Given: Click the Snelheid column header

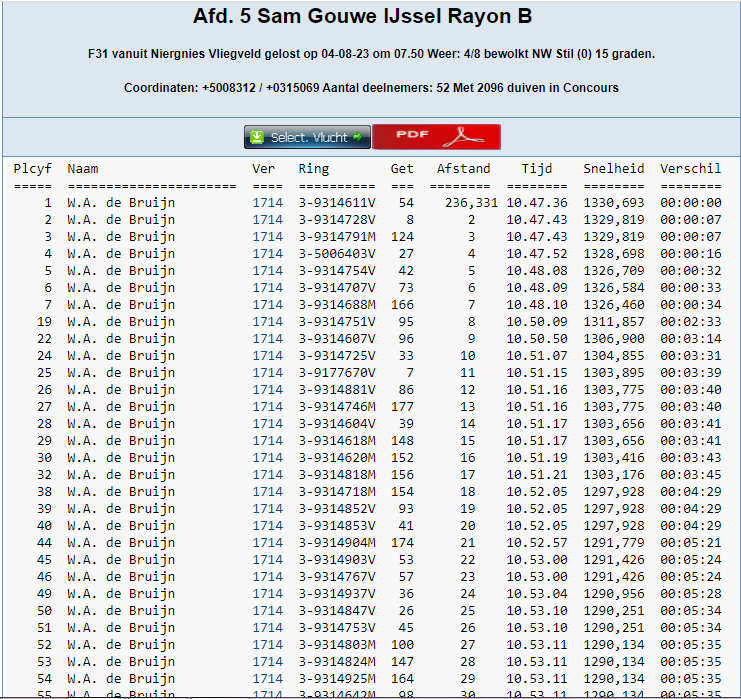Looking at the screenshot, I should (614, 169).
